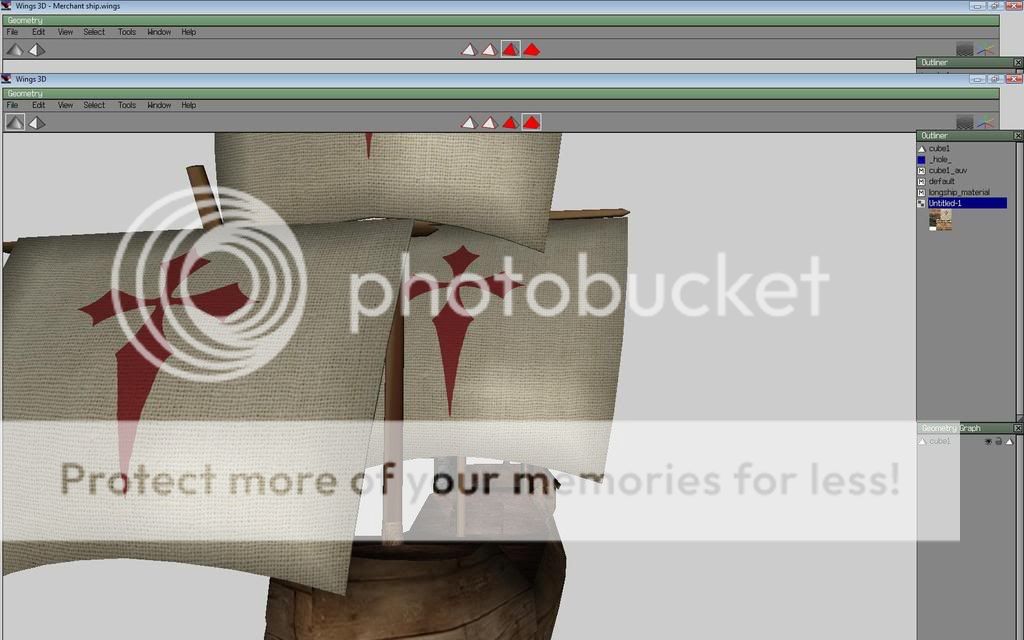Switch front window to face selection mode
This screenshot has height=640, width=1024.
[510, 122]
